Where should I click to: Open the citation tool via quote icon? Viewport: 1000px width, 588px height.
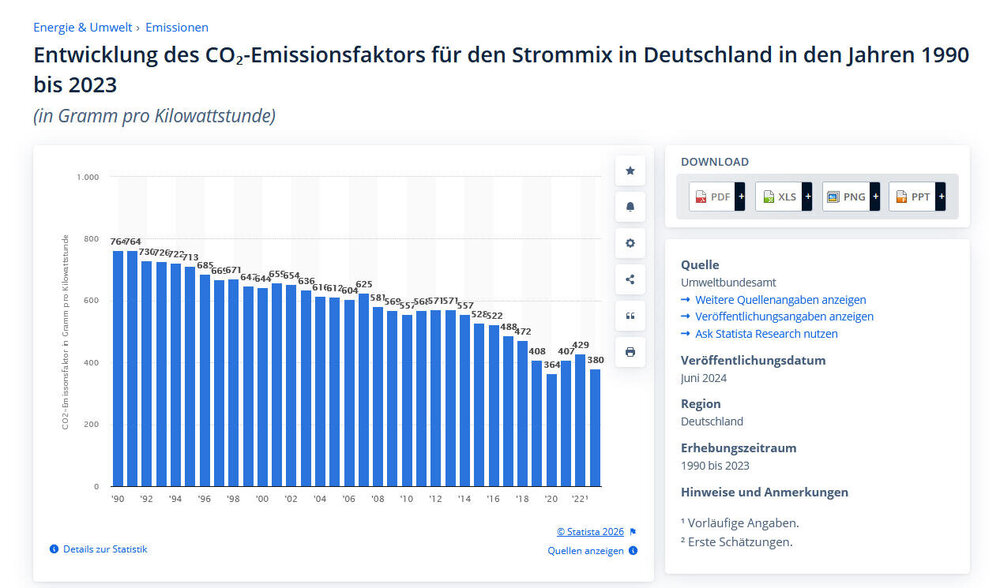coord(630,315)
